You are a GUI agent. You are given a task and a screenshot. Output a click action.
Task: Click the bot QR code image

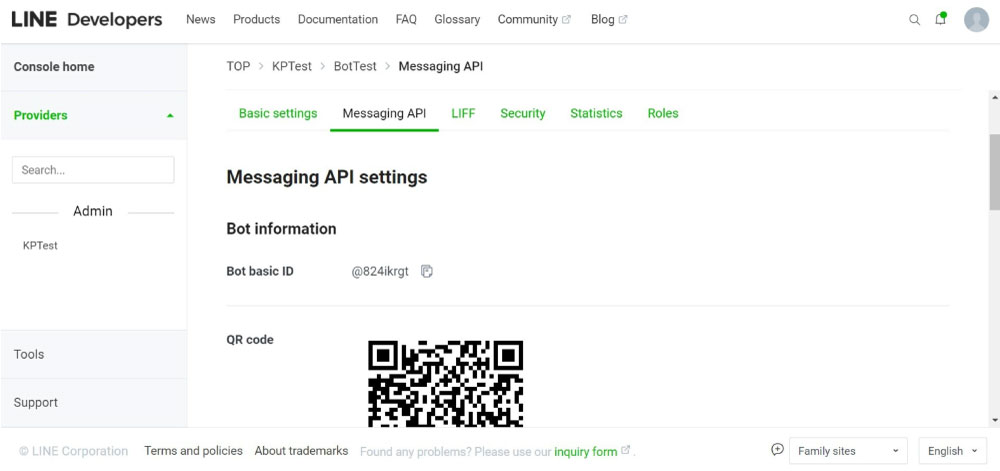coord(446,383)
